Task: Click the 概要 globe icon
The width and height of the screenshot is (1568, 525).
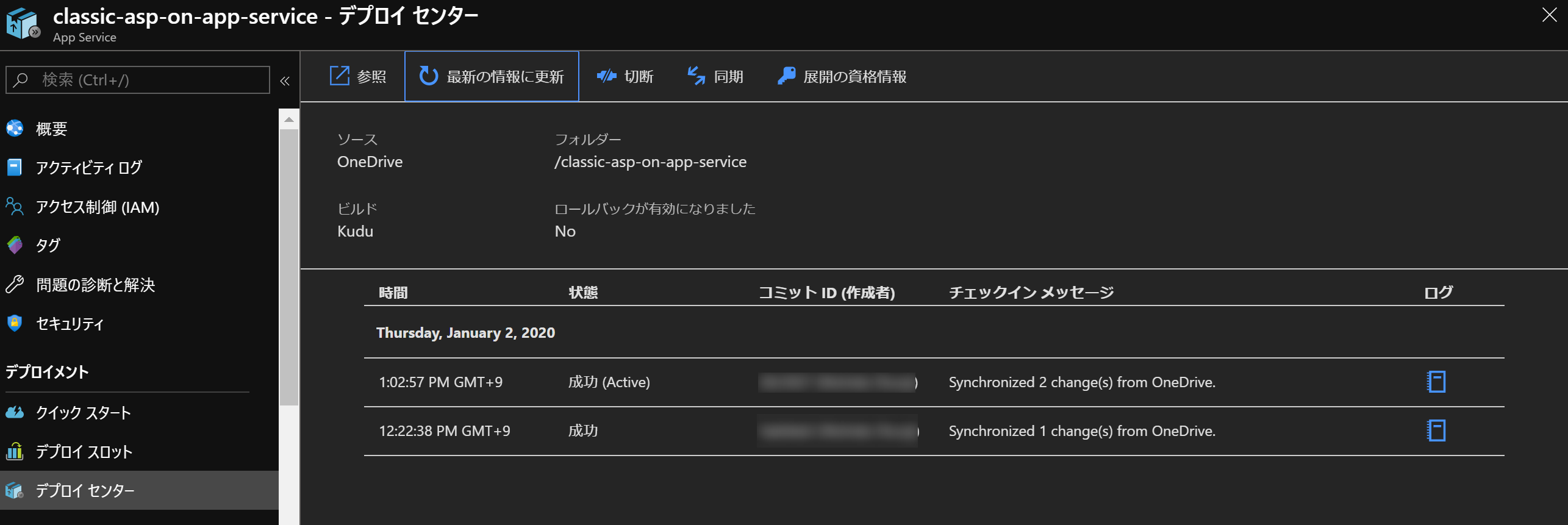Action: pyautogui.click(x=15, y=128)
